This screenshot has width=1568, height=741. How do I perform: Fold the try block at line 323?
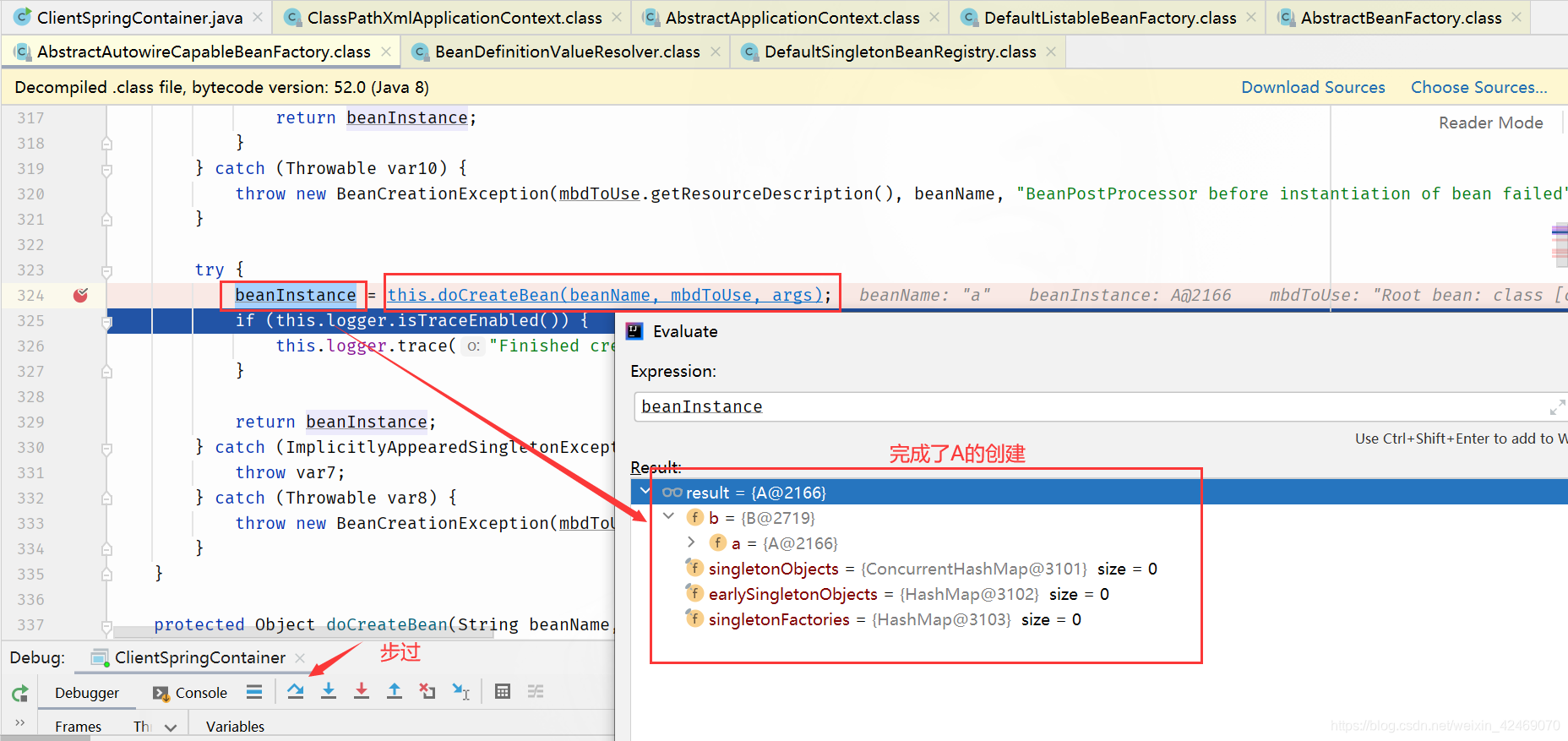pos(106,271)
